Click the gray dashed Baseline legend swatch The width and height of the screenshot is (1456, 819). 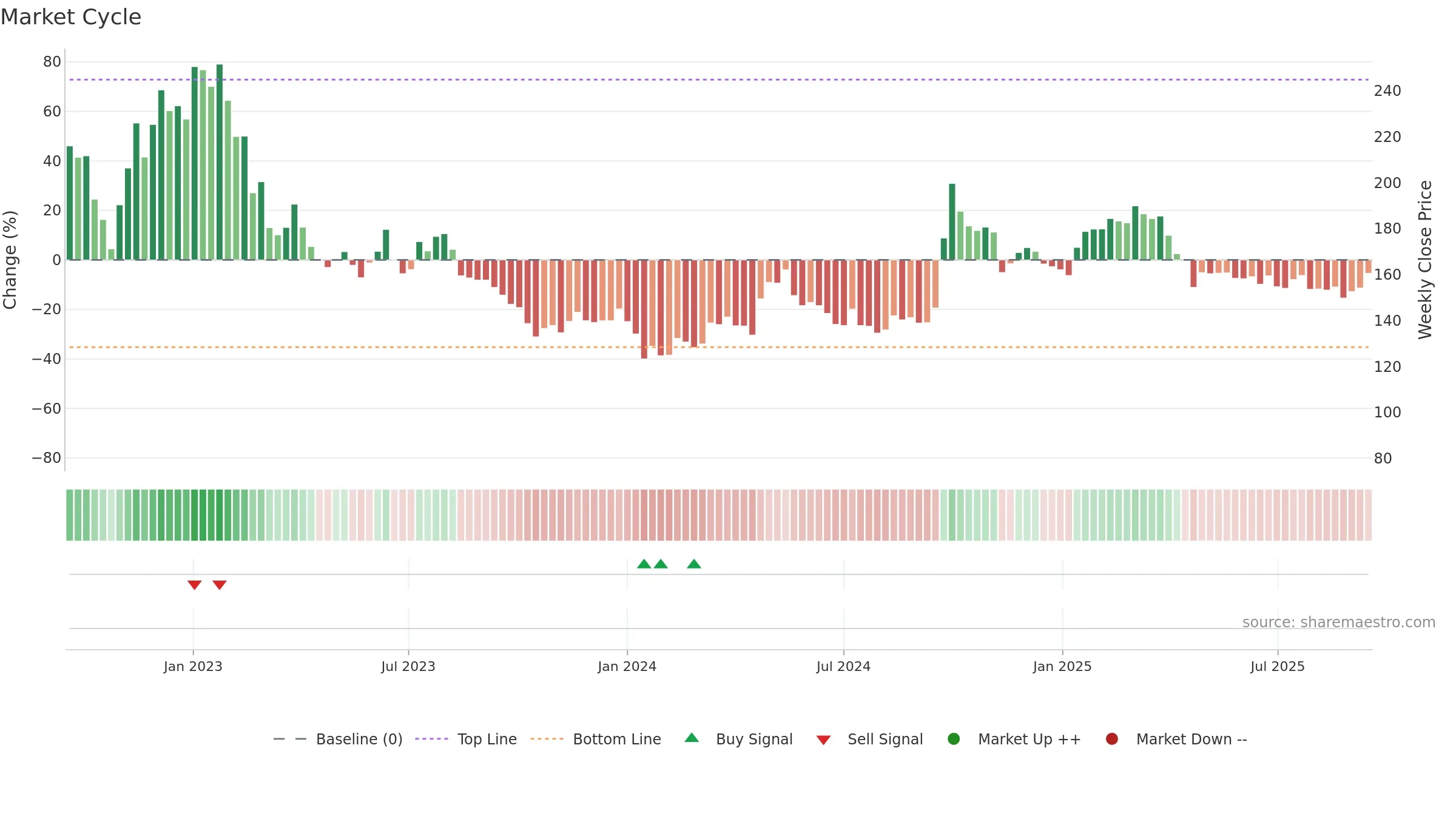[290, 739]
